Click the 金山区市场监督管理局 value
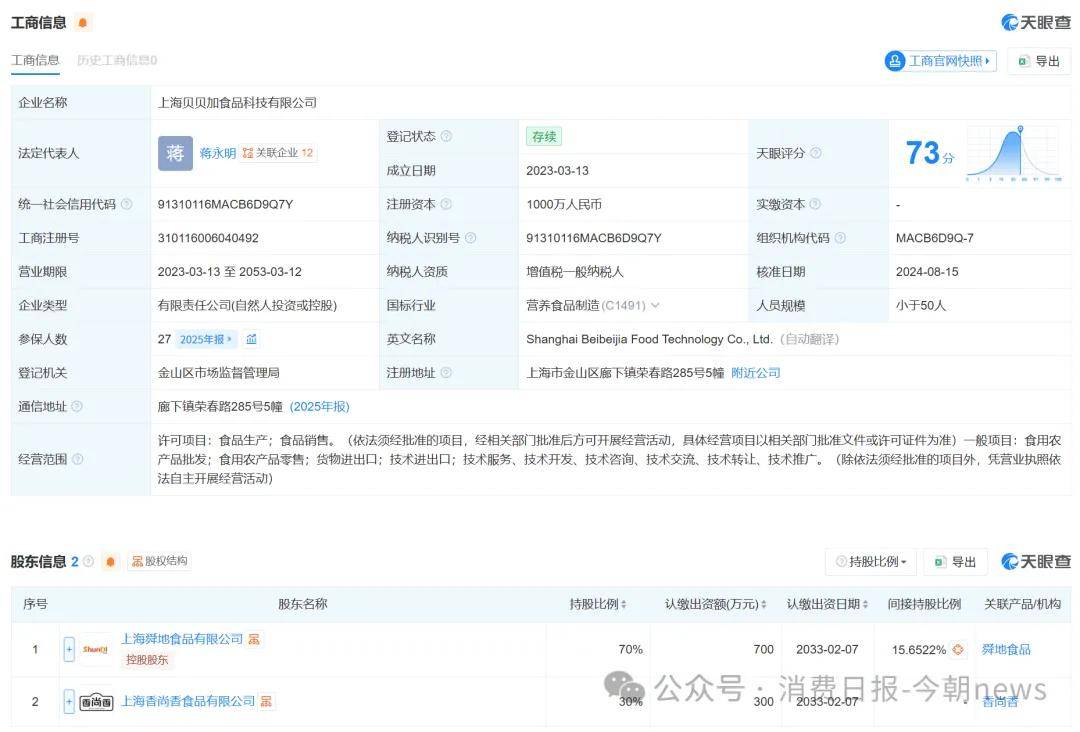Viewport: 1080px width, 732px height. pos(218,373)
